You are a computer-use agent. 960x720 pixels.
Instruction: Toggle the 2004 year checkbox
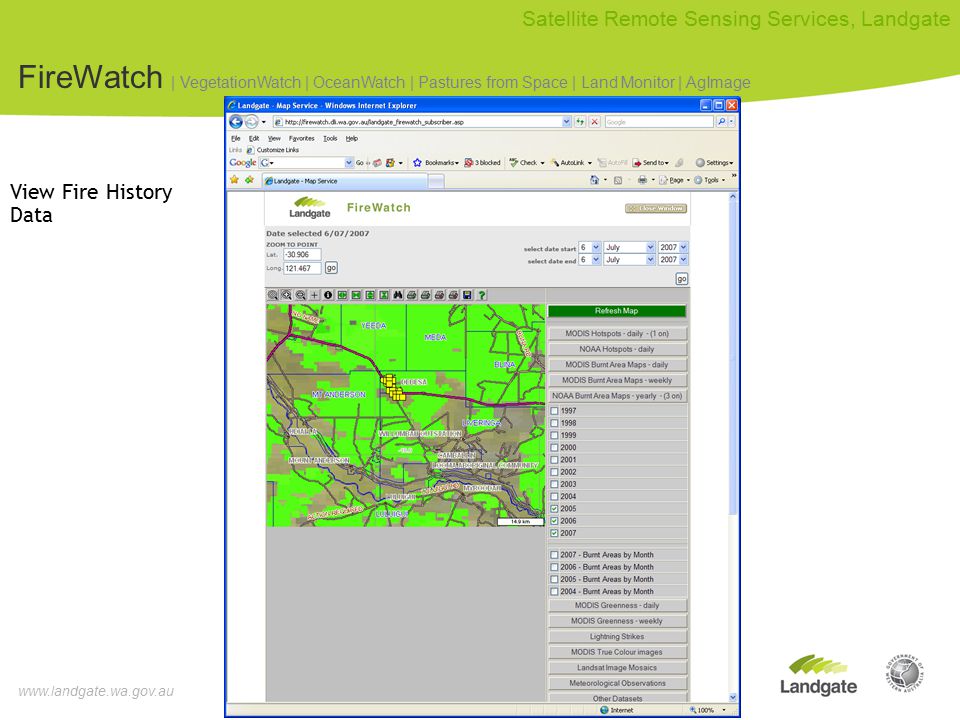tap(554, 497)
